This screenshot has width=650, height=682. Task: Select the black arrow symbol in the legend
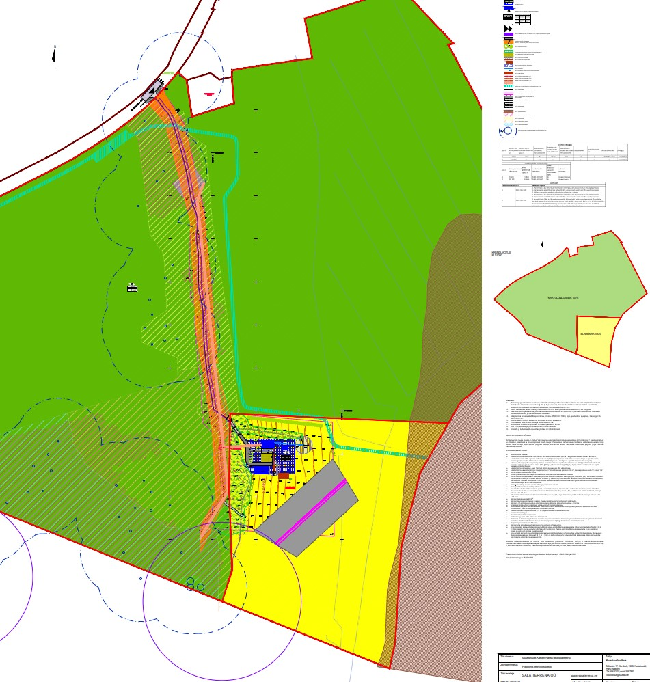(x=509, y=31)
